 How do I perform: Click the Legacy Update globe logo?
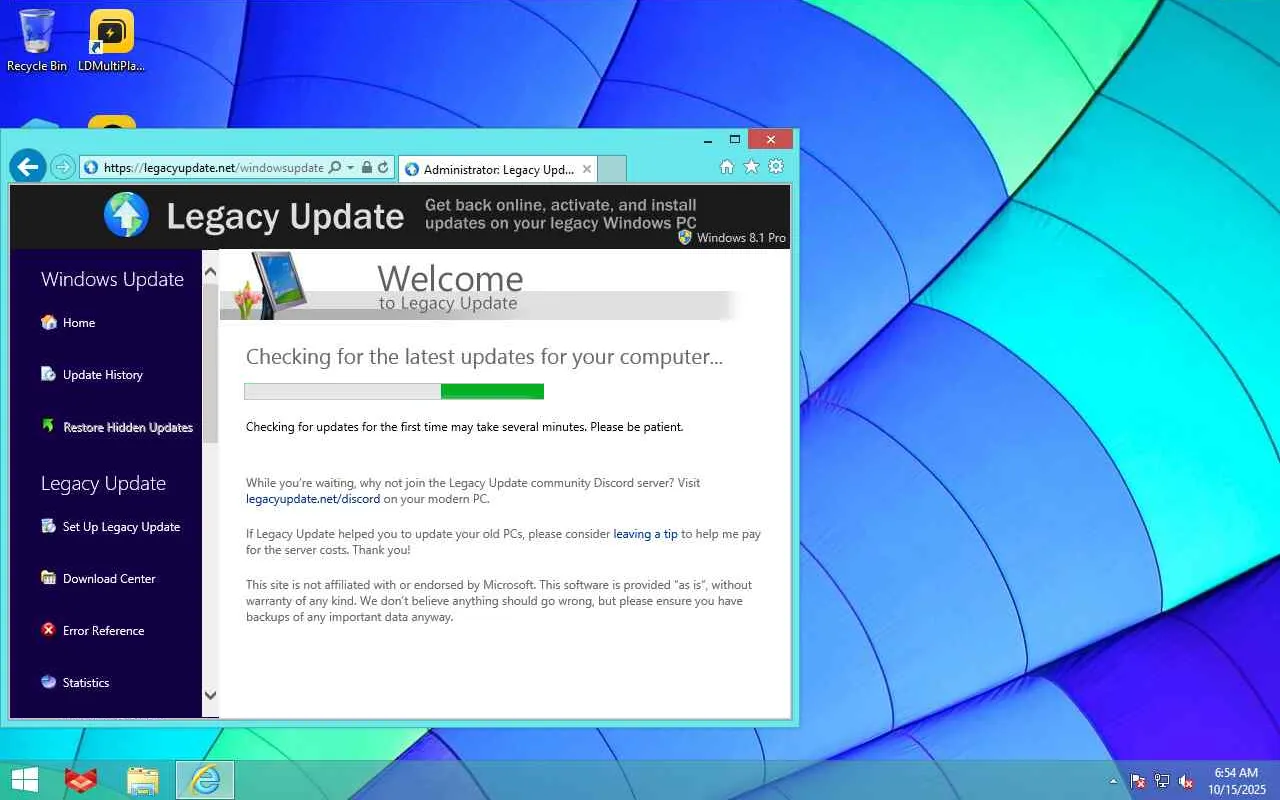[x=126, y=215]
